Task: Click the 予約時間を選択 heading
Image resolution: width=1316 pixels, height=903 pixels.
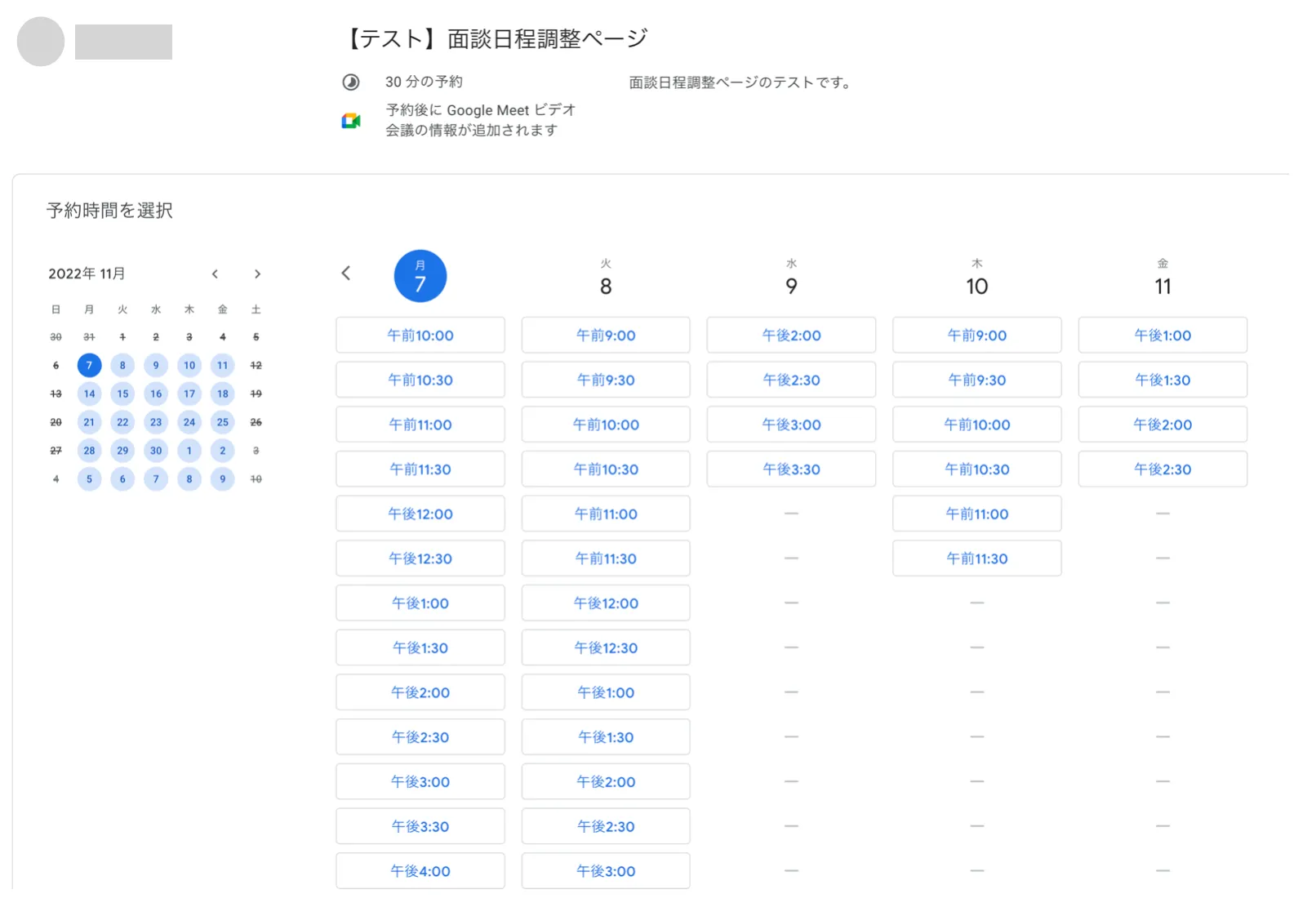Action: (109, 211)
